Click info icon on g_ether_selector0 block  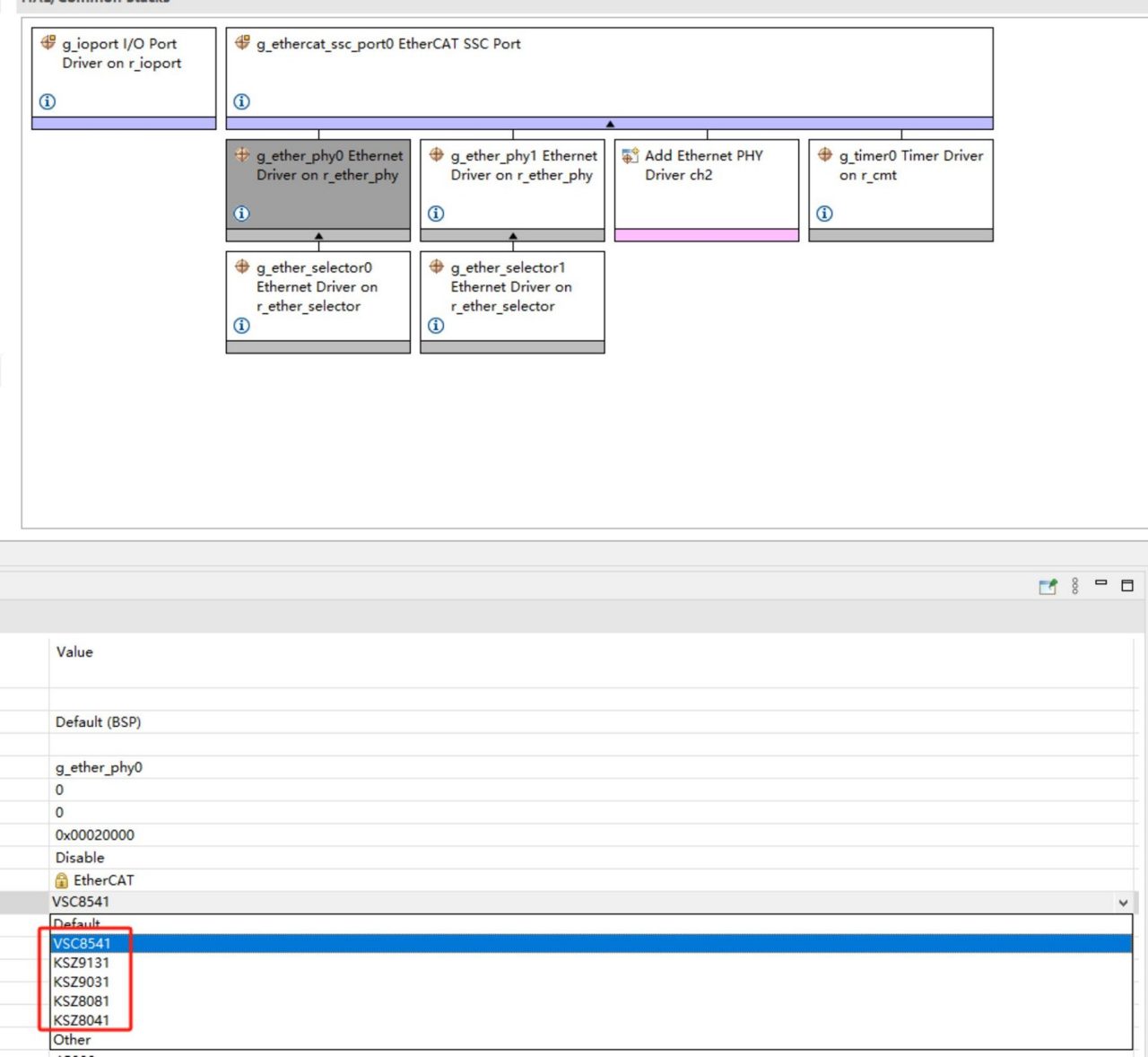pos(241,326)
